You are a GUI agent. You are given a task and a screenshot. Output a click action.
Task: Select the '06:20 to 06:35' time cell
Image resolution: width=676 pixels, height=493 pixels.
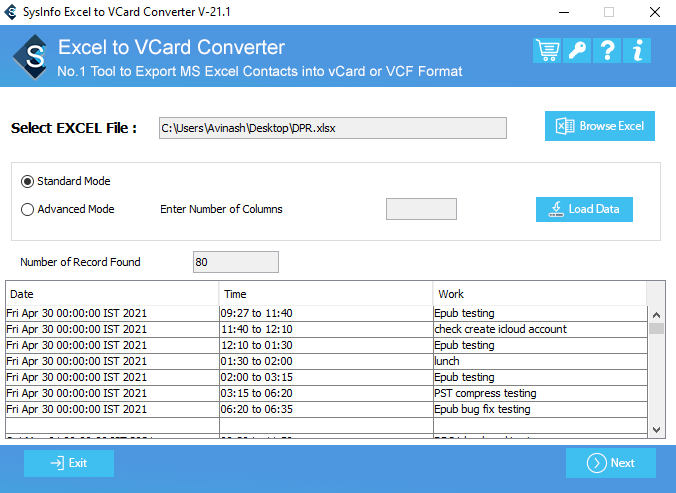pos(326,409)
